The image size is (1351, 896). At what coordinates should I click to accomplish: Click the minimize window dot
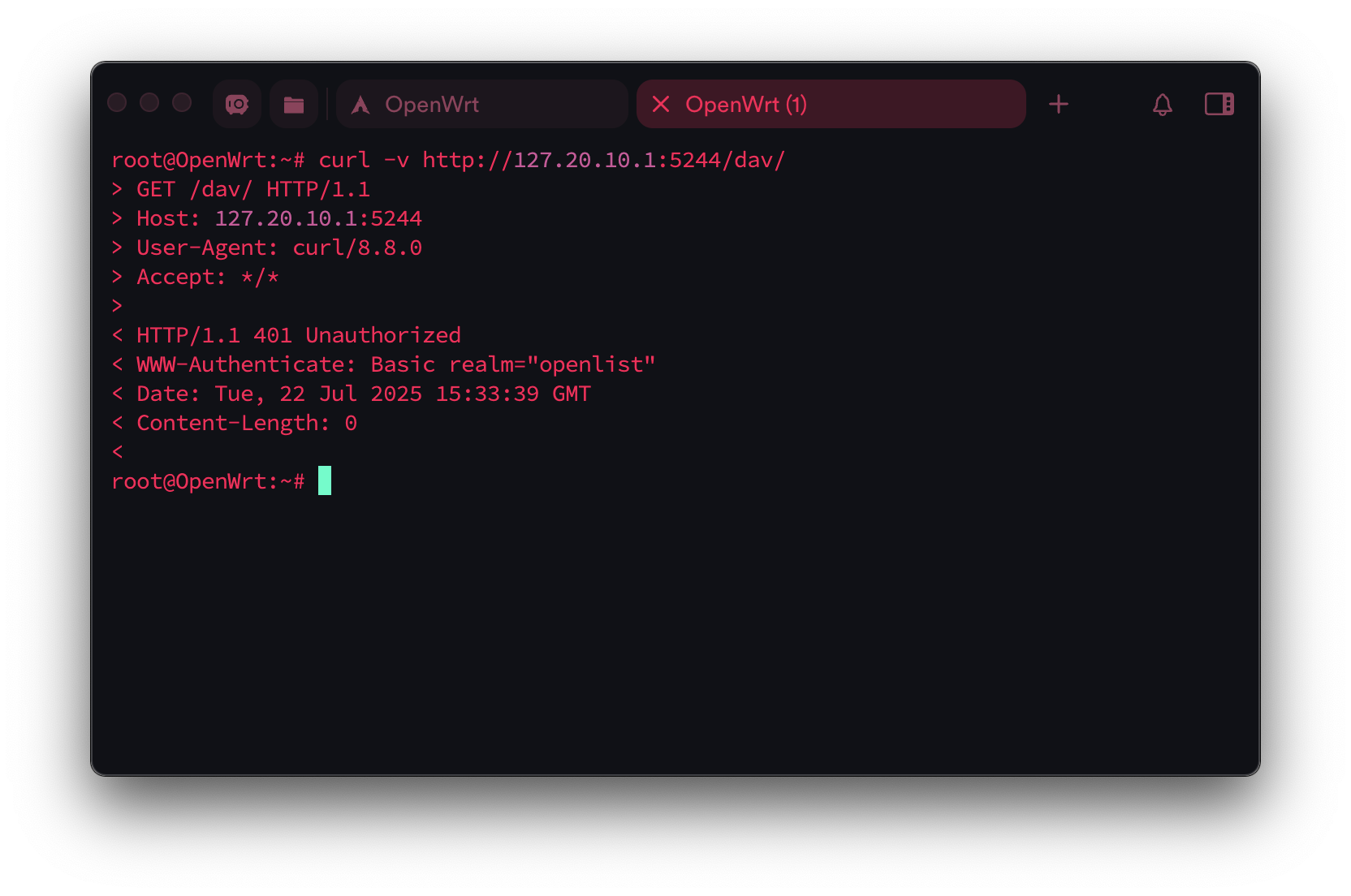point(149,102)
